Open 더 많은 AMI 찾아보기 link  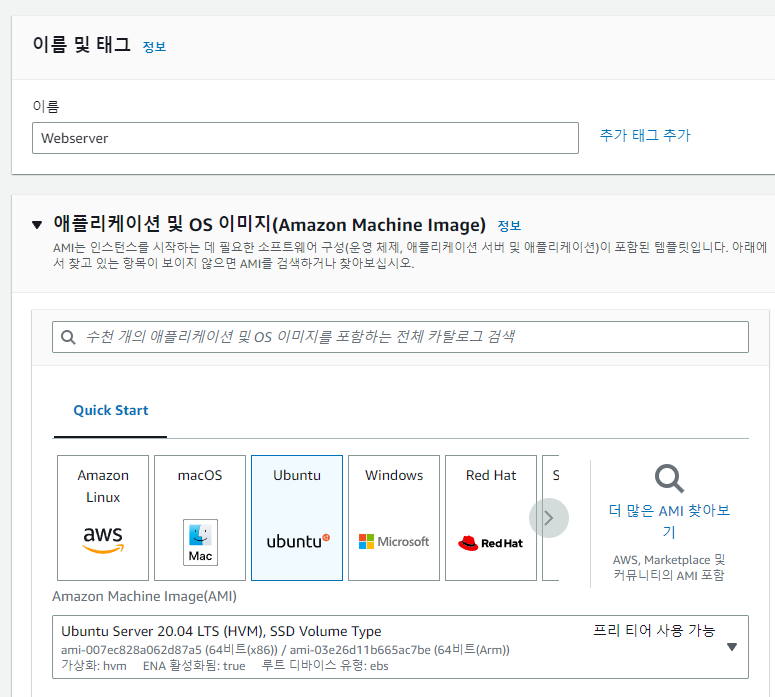[x=669, y=521]
